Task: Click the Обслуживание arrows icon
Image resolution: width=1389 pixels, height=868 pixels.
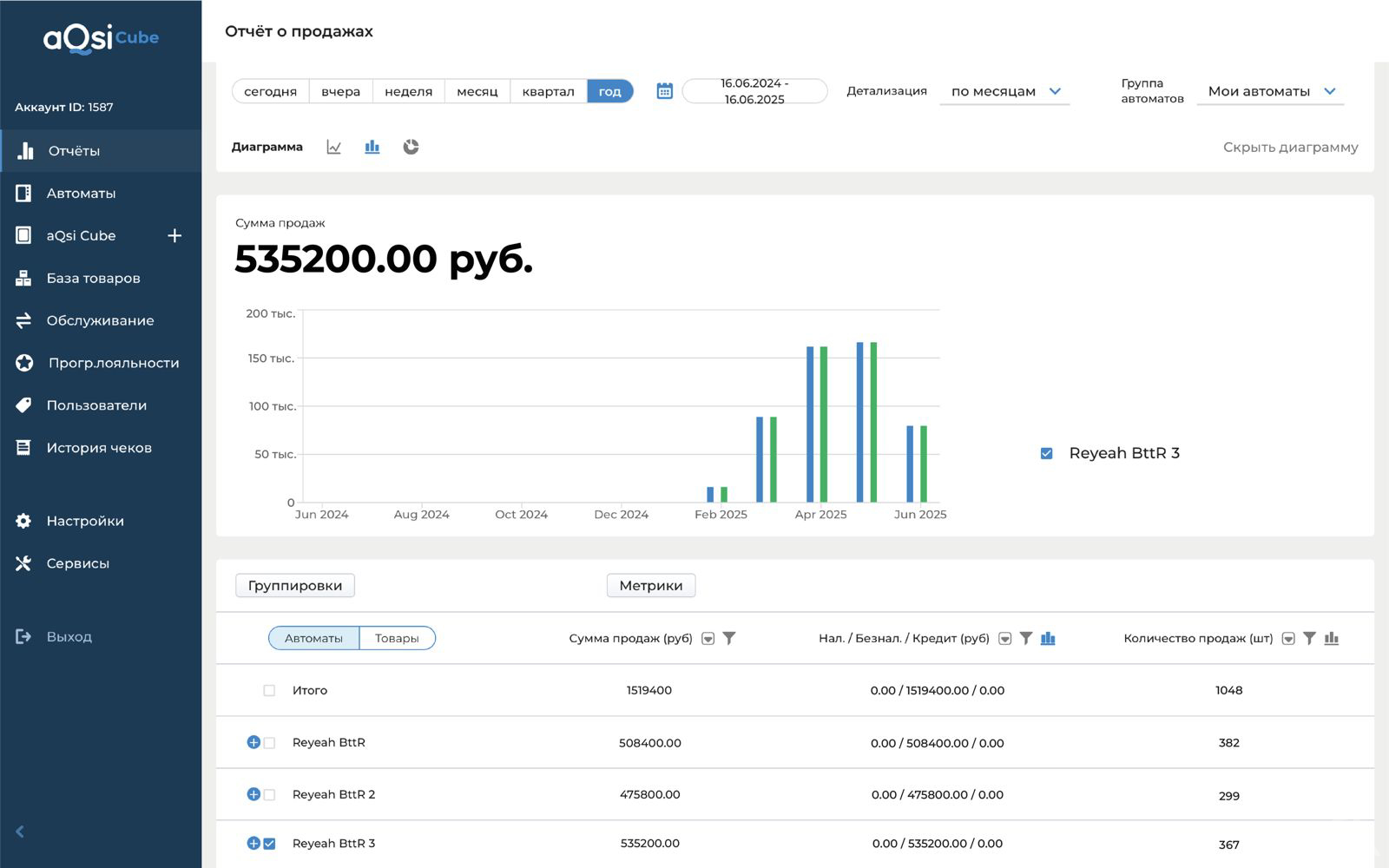Action: [x=23, y=320]
